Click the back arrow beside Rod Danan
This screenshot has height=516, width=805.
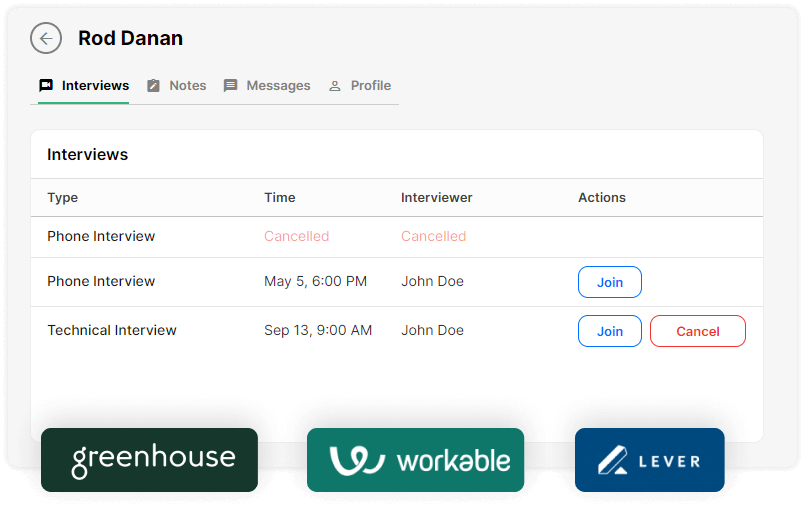click(46, 38)
